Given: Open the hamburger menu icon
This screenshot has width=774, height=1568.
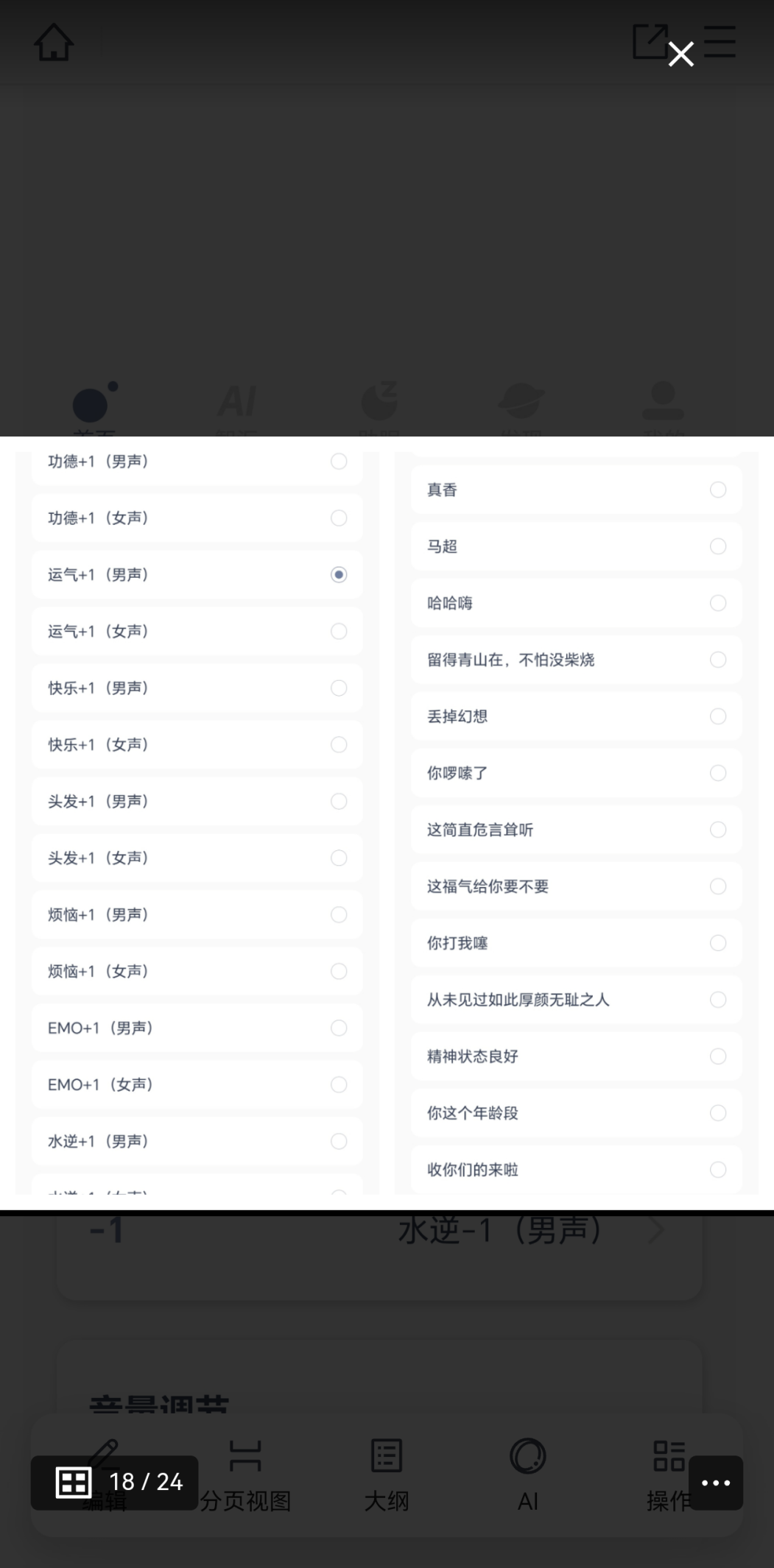Looking at the screenshot, I should 720,41.
